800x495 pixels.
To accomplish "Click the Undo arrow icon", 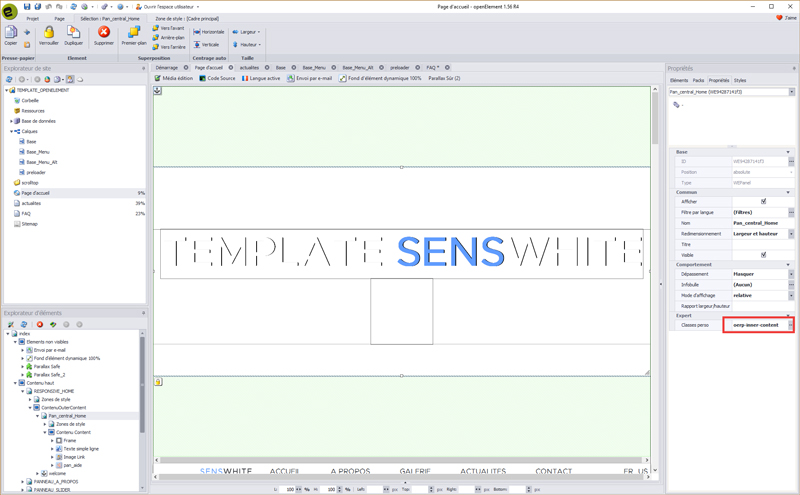I will 48,7.
